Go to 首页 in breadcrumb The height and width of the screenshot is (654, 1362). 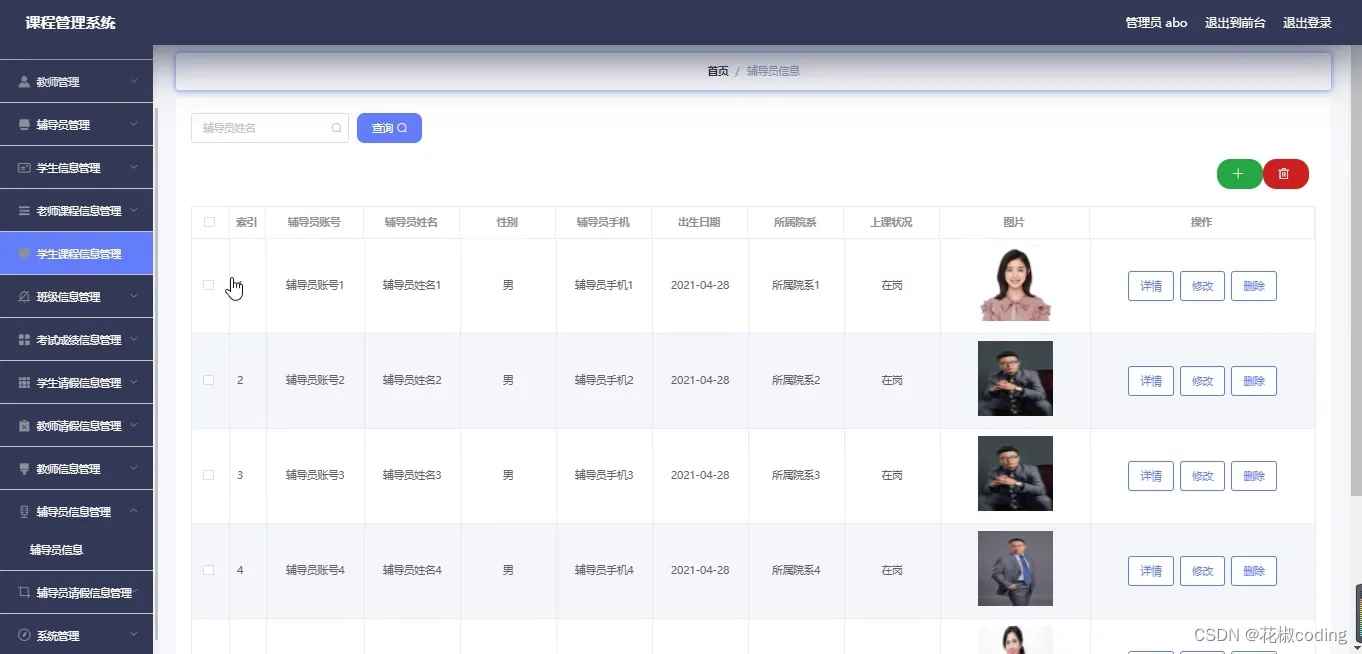[718, 71]
